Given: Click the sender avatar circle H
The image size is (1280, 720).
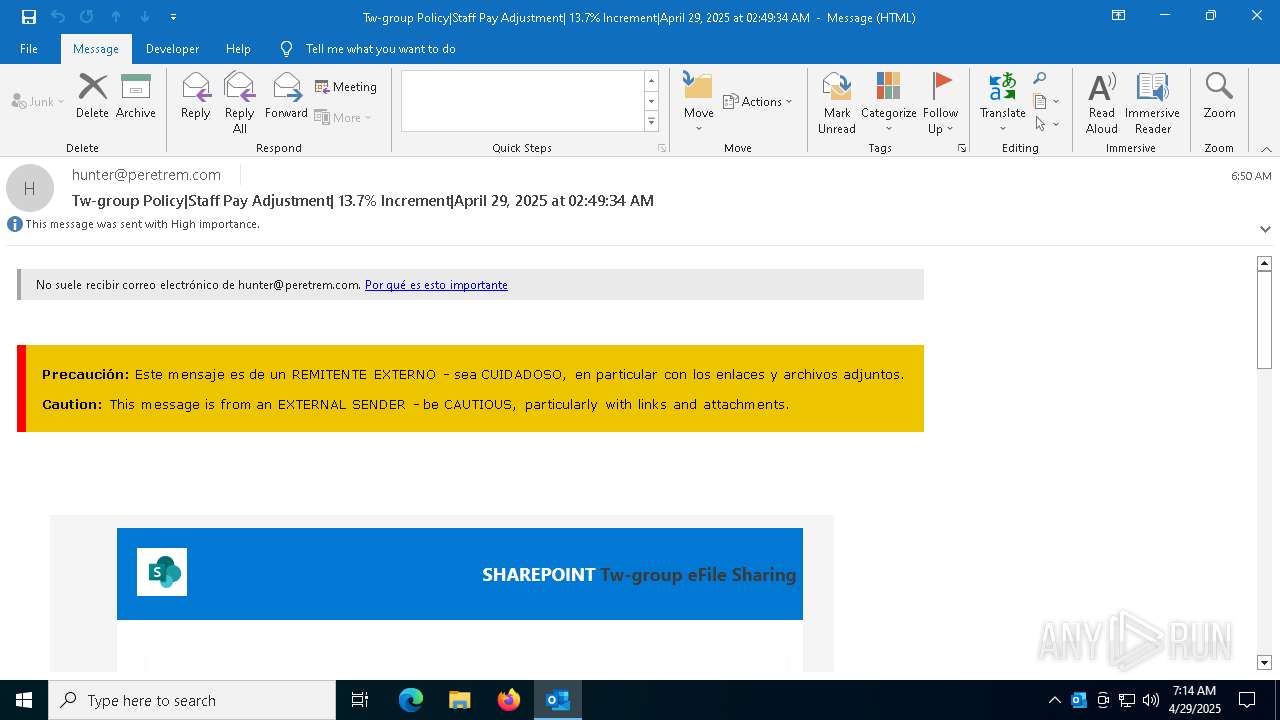Looking at the screenshot, I should (x=30, y=188).
